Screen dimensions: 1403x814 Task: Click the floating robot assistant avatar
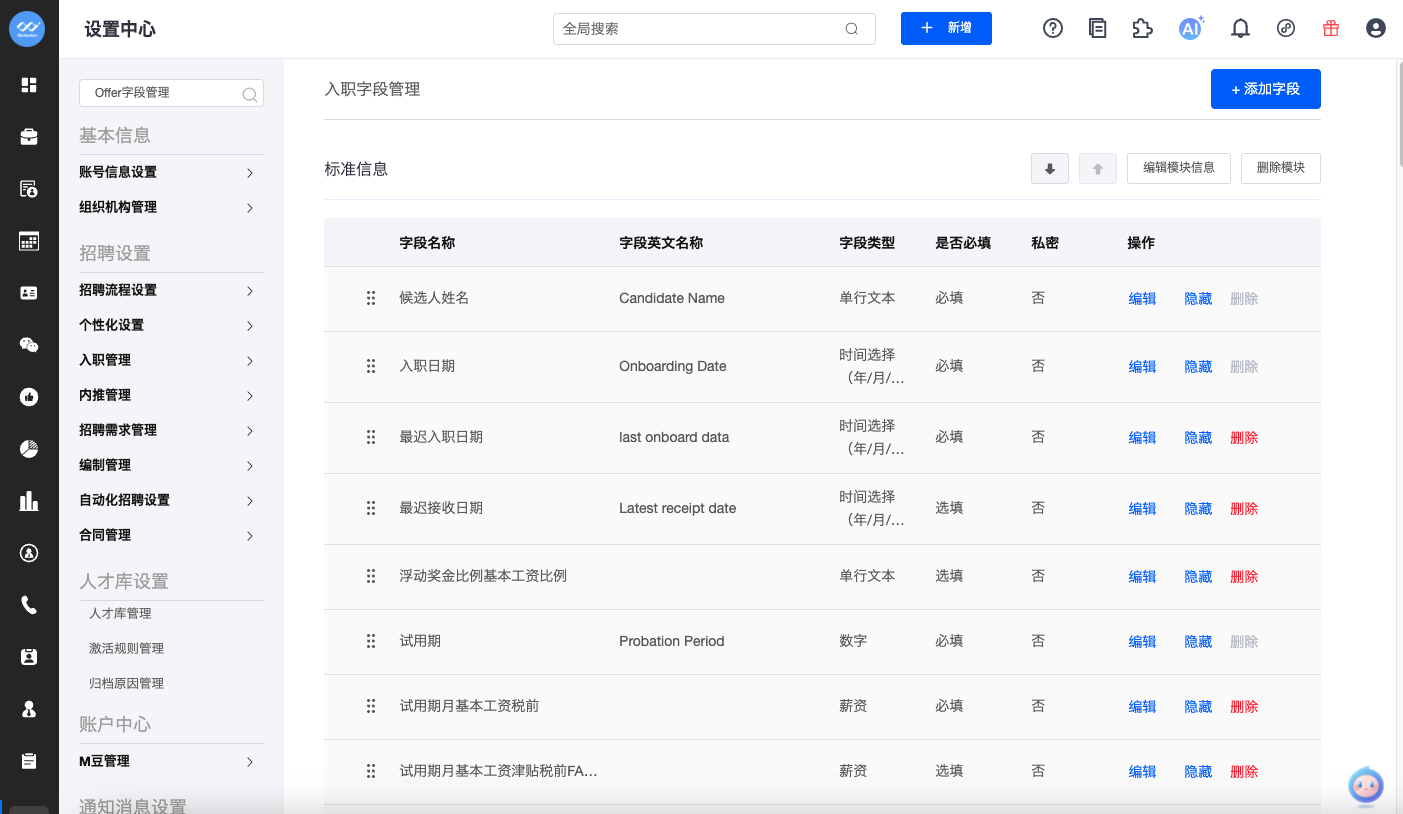[x=1365, y=786]
